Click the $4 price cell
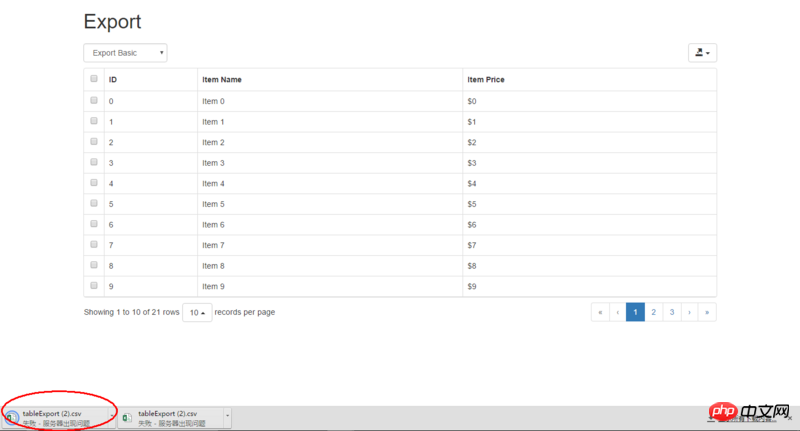The height and width of the screenshot is (431, 800). click(x=589, y=184)
